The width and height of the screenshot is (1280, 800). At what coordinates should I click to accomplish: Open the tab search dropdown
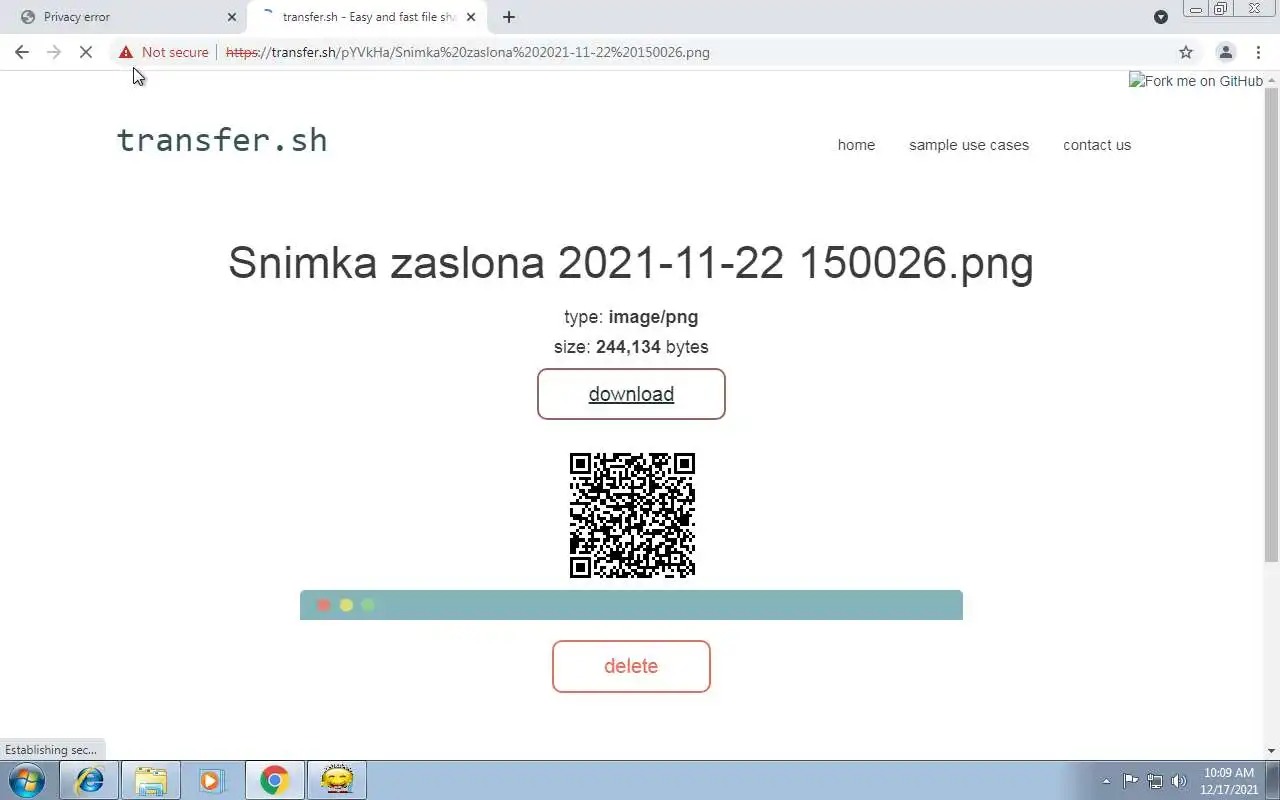point(1161,17)
